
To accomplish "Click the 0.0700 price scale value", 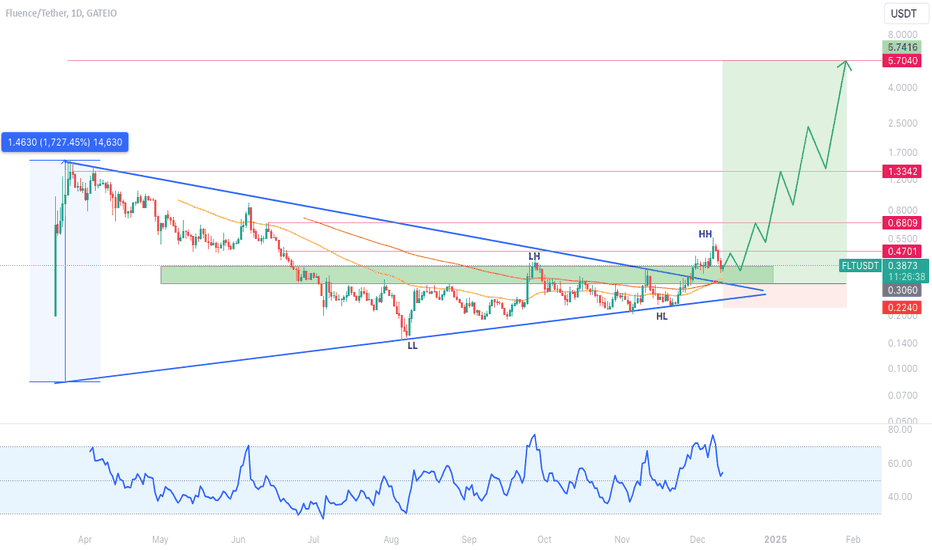I will (903, 395).
